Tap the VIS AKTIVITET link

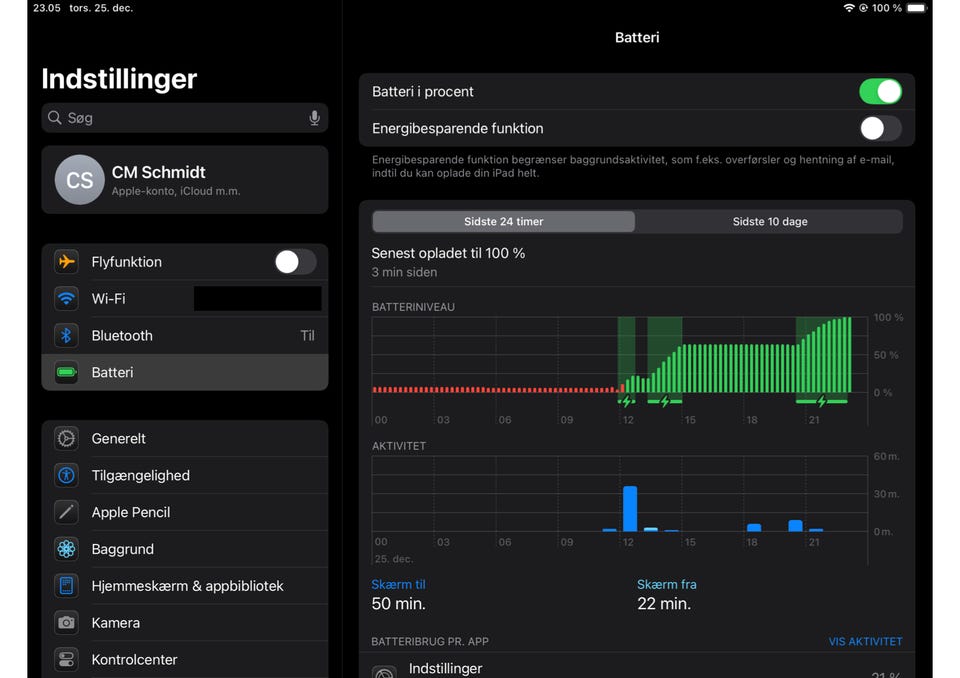[x=865, y=642]
